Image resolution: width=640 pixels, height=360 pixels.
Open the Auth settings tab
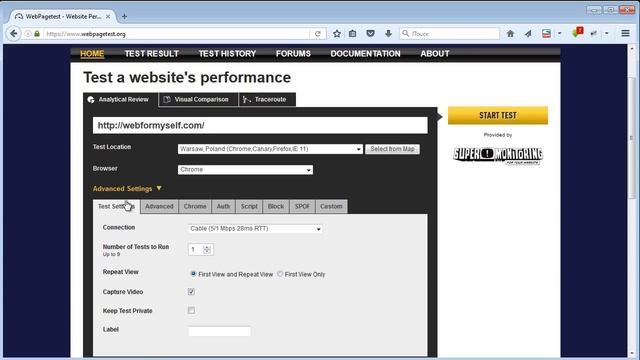click(223, 207)
